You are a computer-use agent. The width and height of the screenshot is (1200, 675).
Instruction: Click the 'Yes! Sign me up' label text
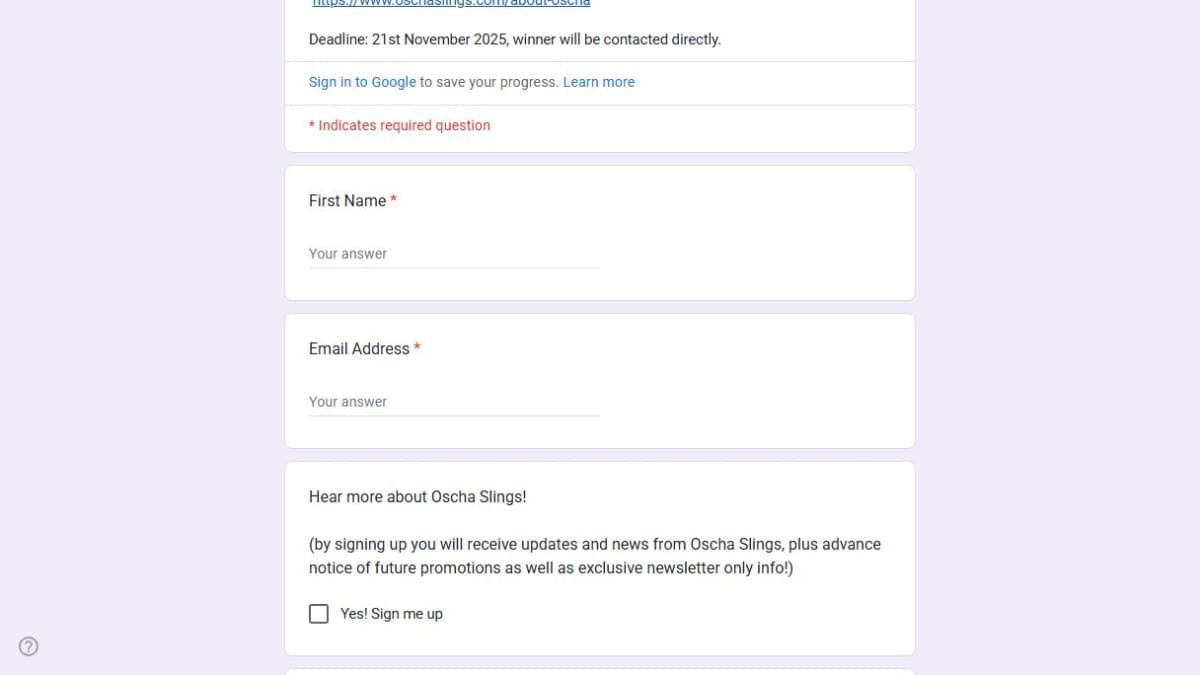tap(391, 614)
